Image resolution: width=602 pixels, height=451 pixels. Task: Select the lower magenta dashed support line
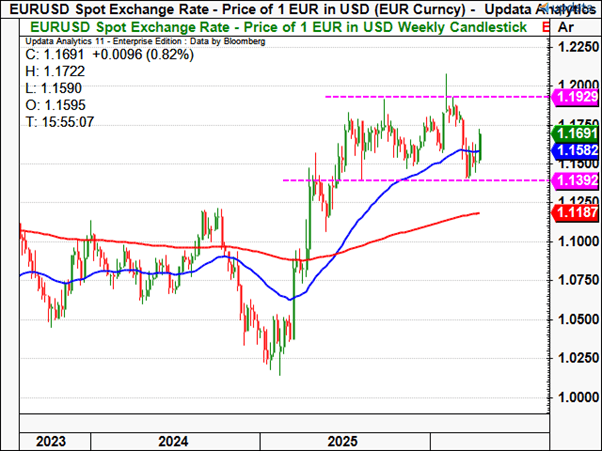click(400, 180)
